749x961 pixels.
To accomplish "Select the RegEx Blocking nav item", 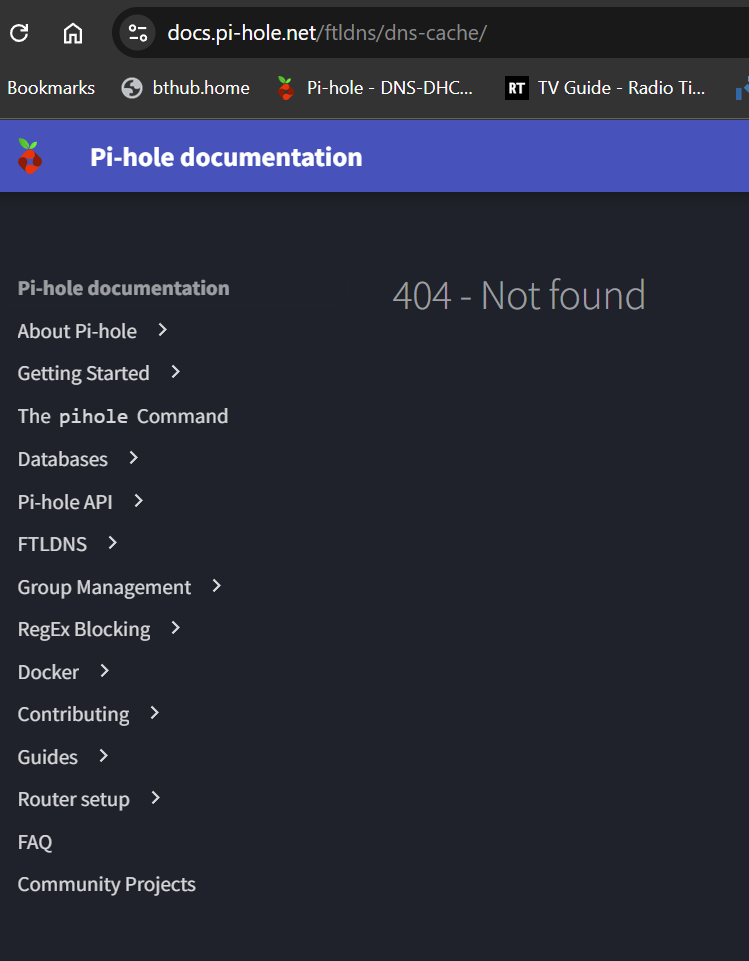I will (84, 629).
